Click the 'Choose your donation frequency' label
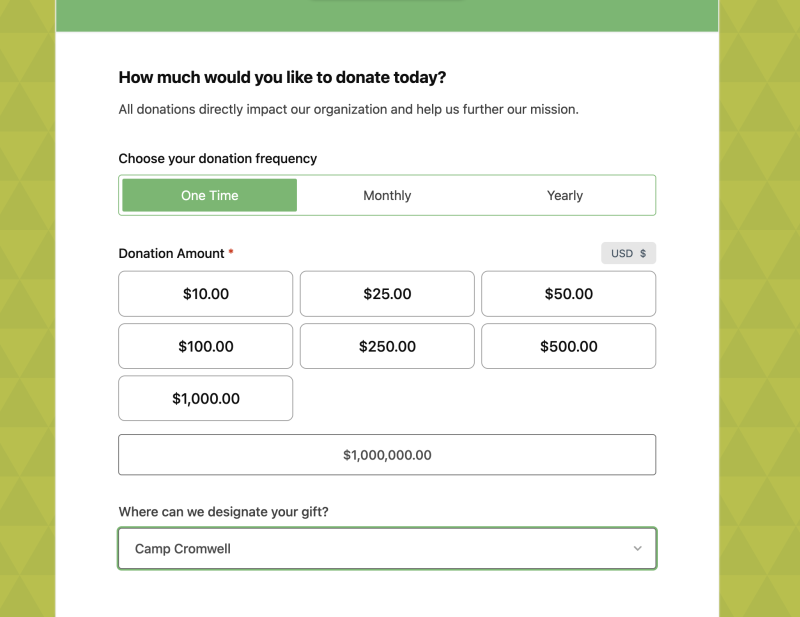The height and width of the screenshot is (617, 800). click(x=217, y=158)
